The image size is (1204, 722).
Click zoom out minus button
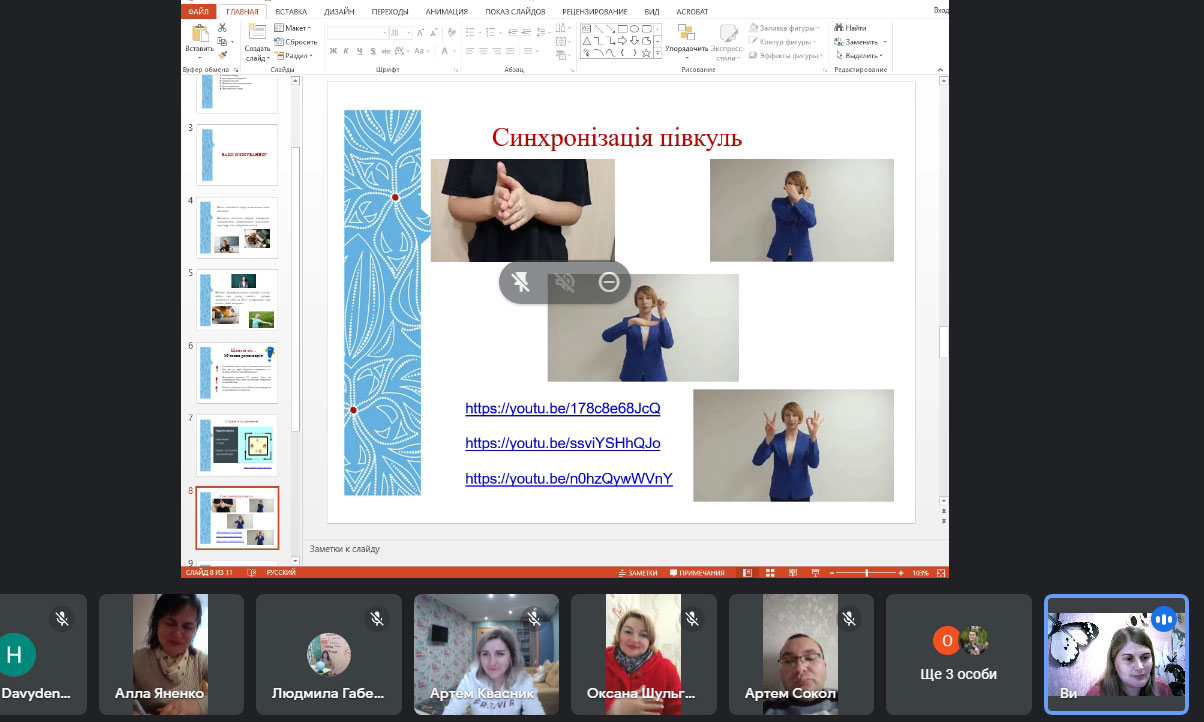click(x=831, y=573)
